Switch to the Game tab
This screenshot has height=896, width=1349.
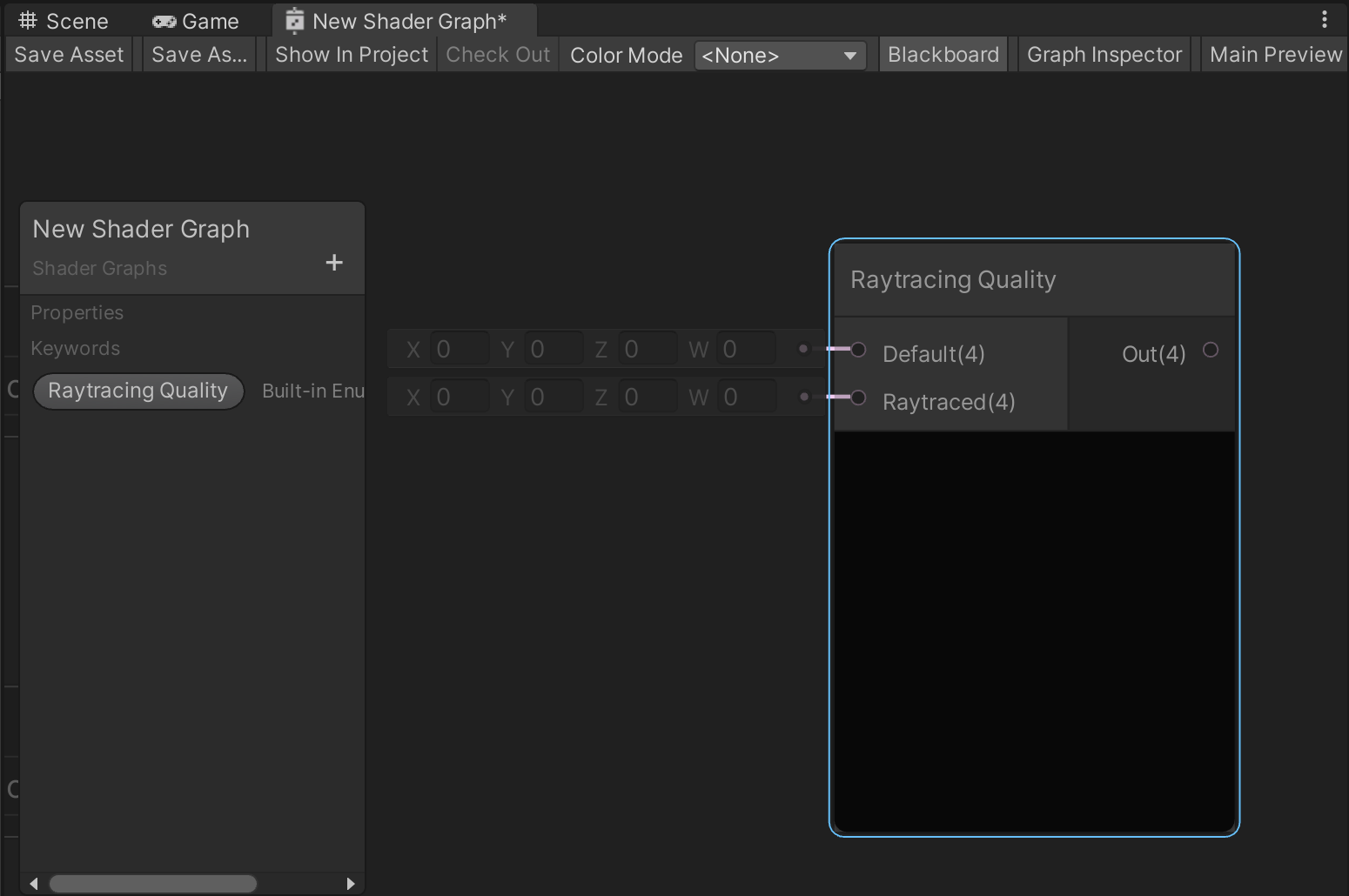pyautogui.click(x=196, y=21)
